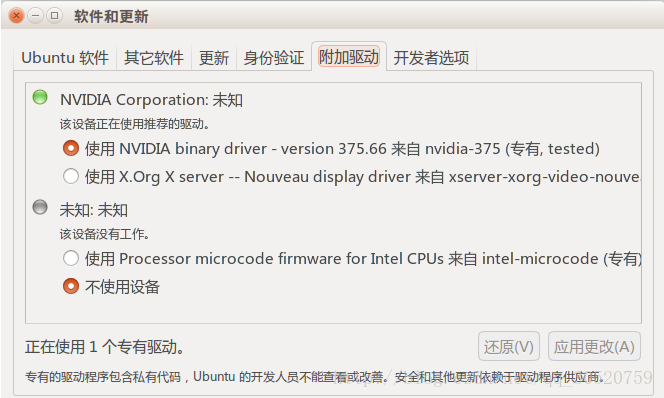664x398 pixels.
Task: Click the 还原(V) revert button
Action: 509,346
